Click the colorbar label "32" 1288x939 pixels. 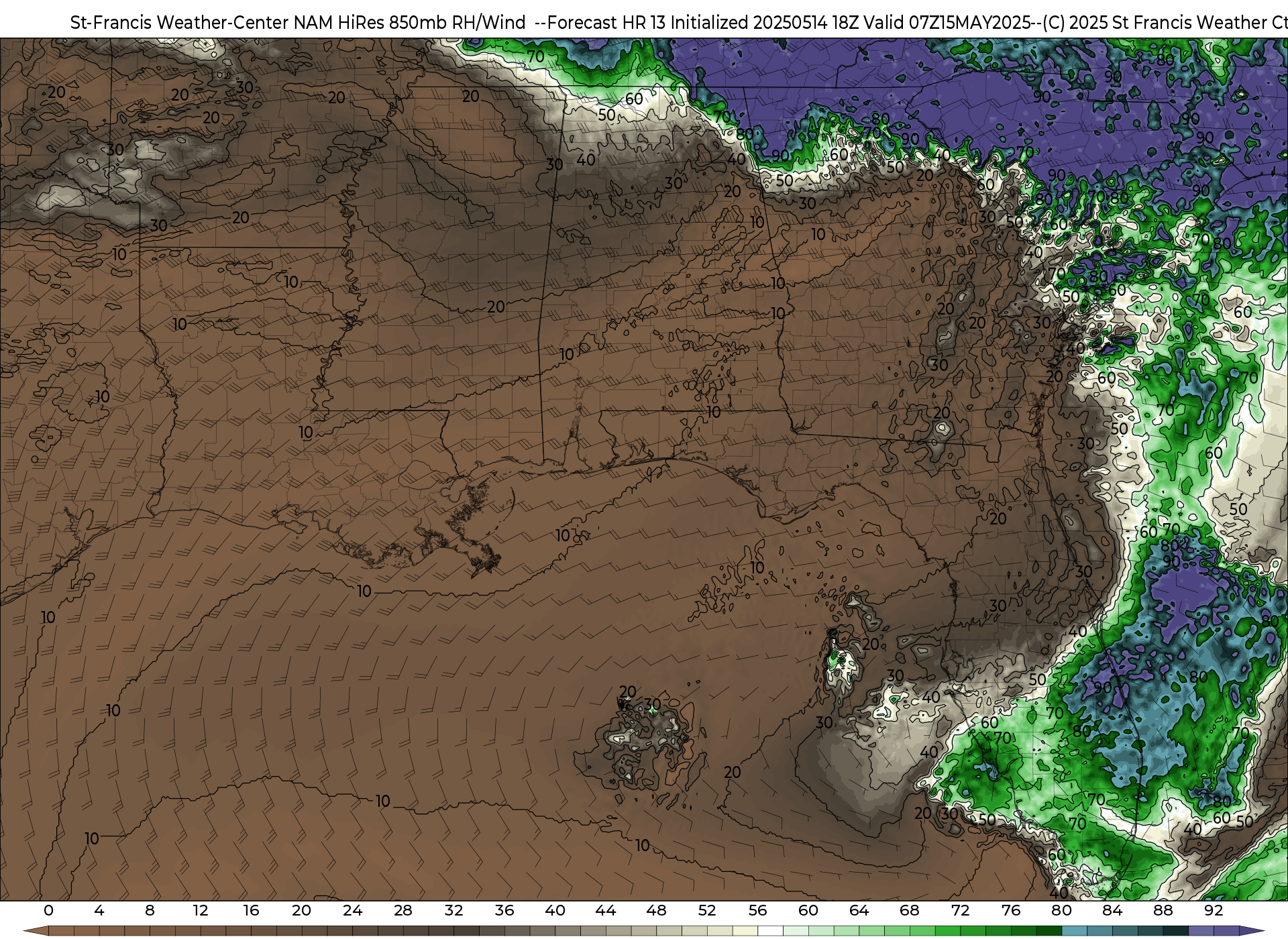[x=453, y=910]
